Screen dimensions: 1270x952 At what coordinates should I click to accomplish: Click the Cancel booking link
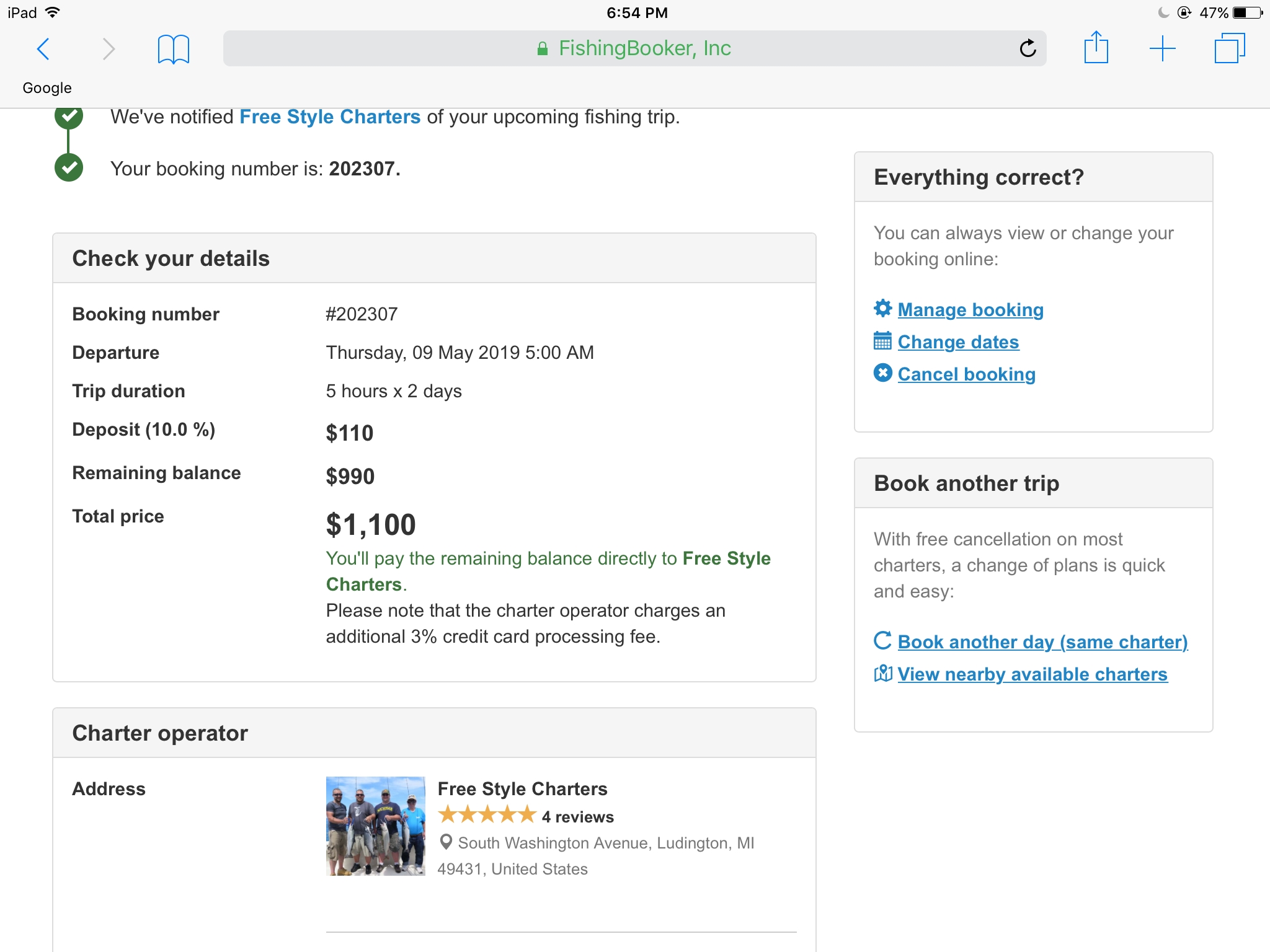[x=966, y=374]
